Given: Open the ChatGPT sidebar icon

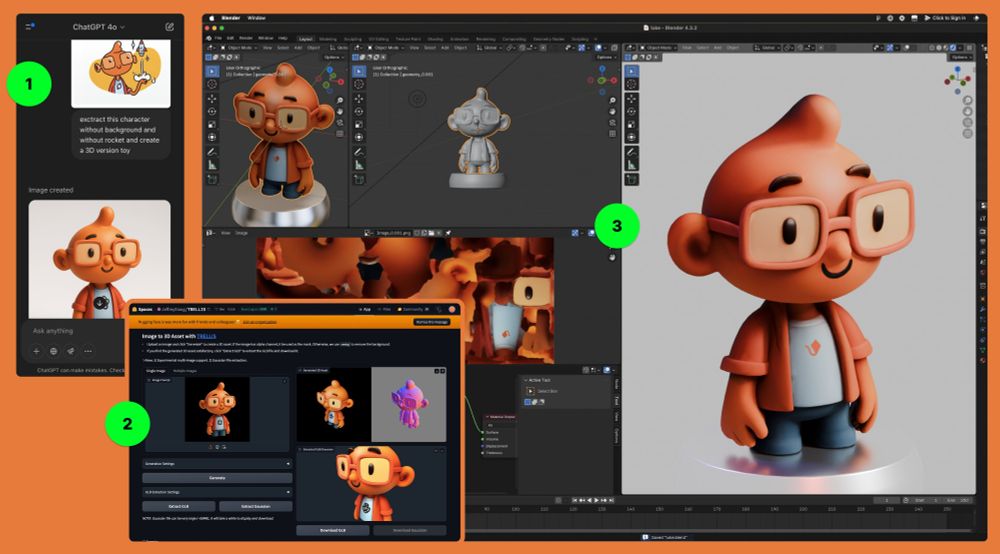Looking at the screenshot, I should pos(29,26).
